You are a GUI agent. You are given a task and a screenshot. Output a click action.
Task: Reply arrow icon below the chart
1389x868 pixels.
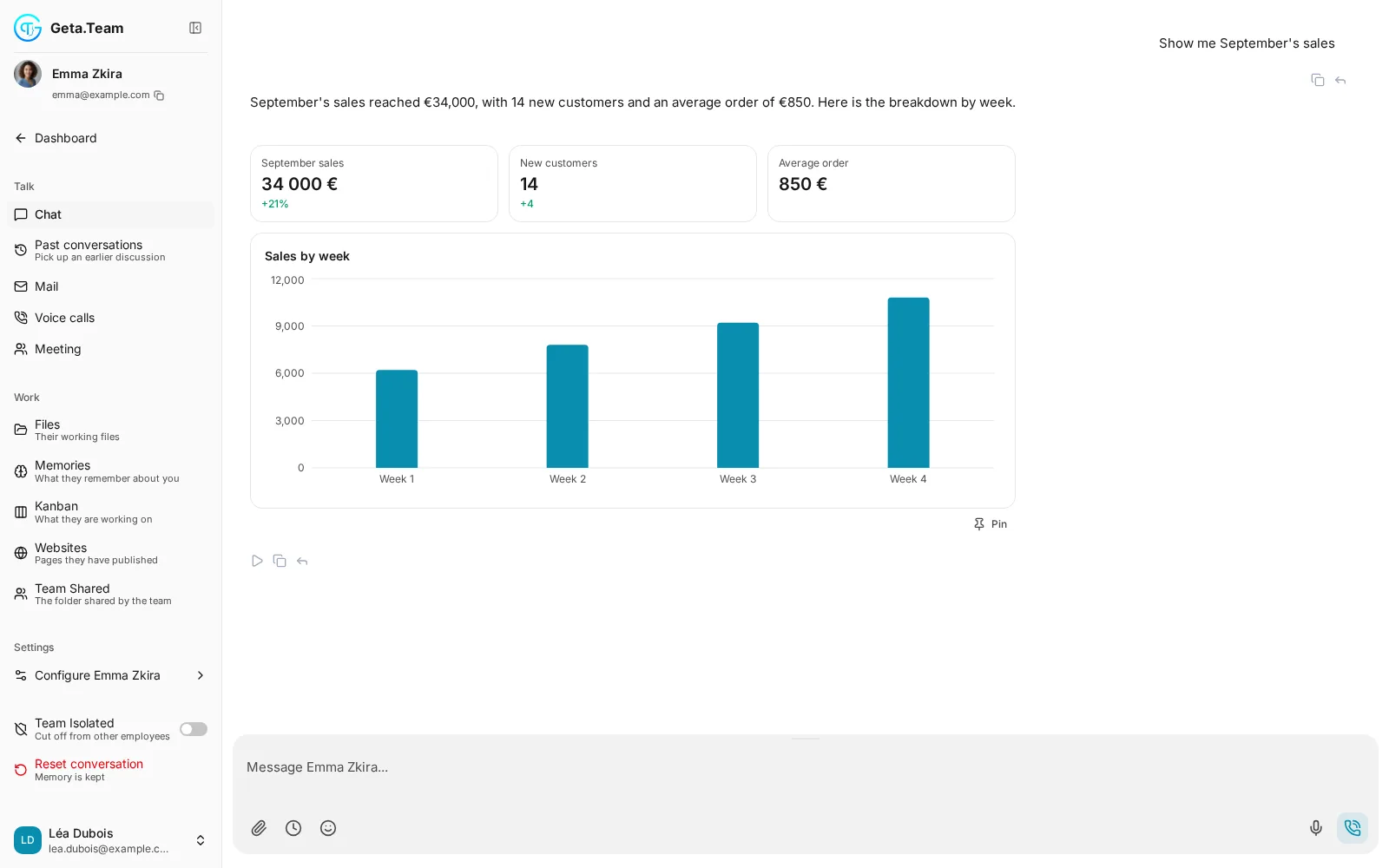coord(302,561)
